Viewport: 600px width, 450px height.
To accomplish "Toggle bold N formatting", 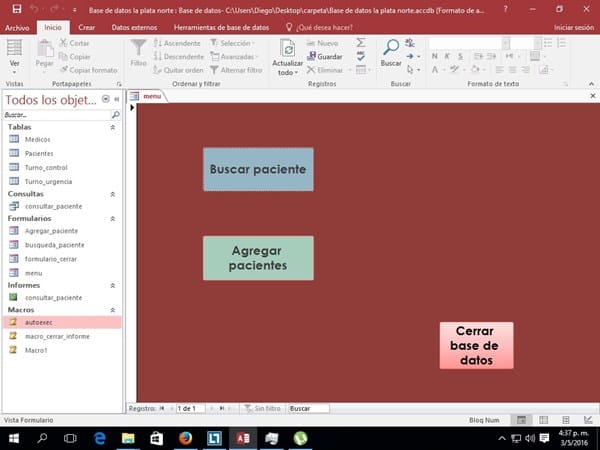I will pos(435,56).
